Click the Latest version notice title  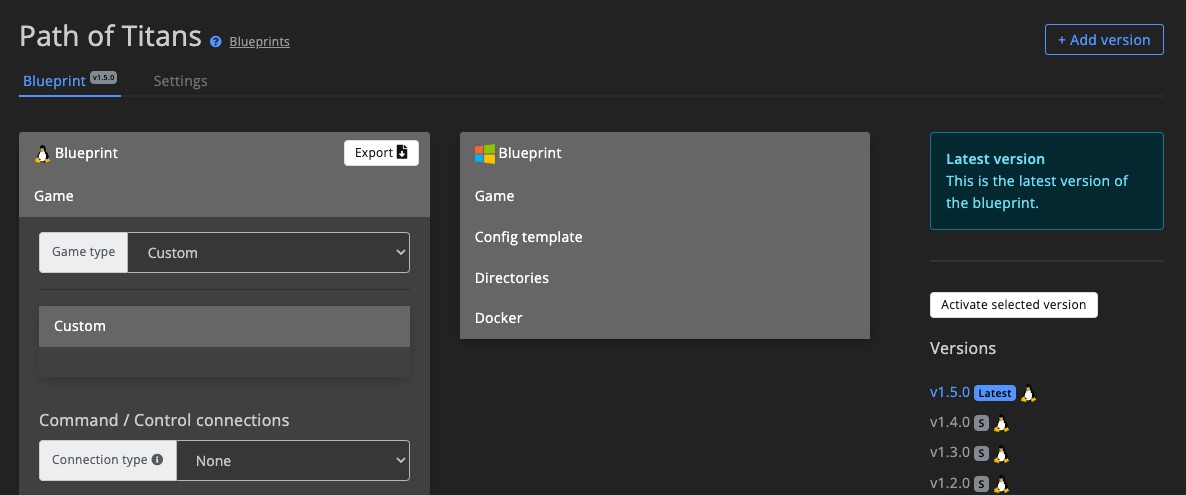click(995, 159)
